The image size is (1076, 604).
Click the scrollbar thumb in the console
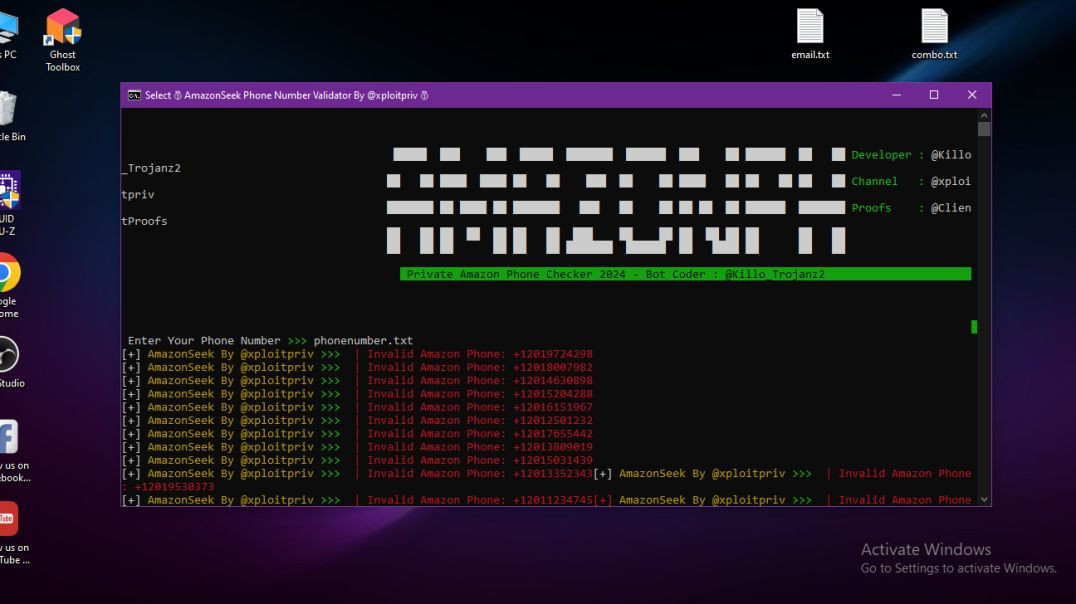coord(984,130)
